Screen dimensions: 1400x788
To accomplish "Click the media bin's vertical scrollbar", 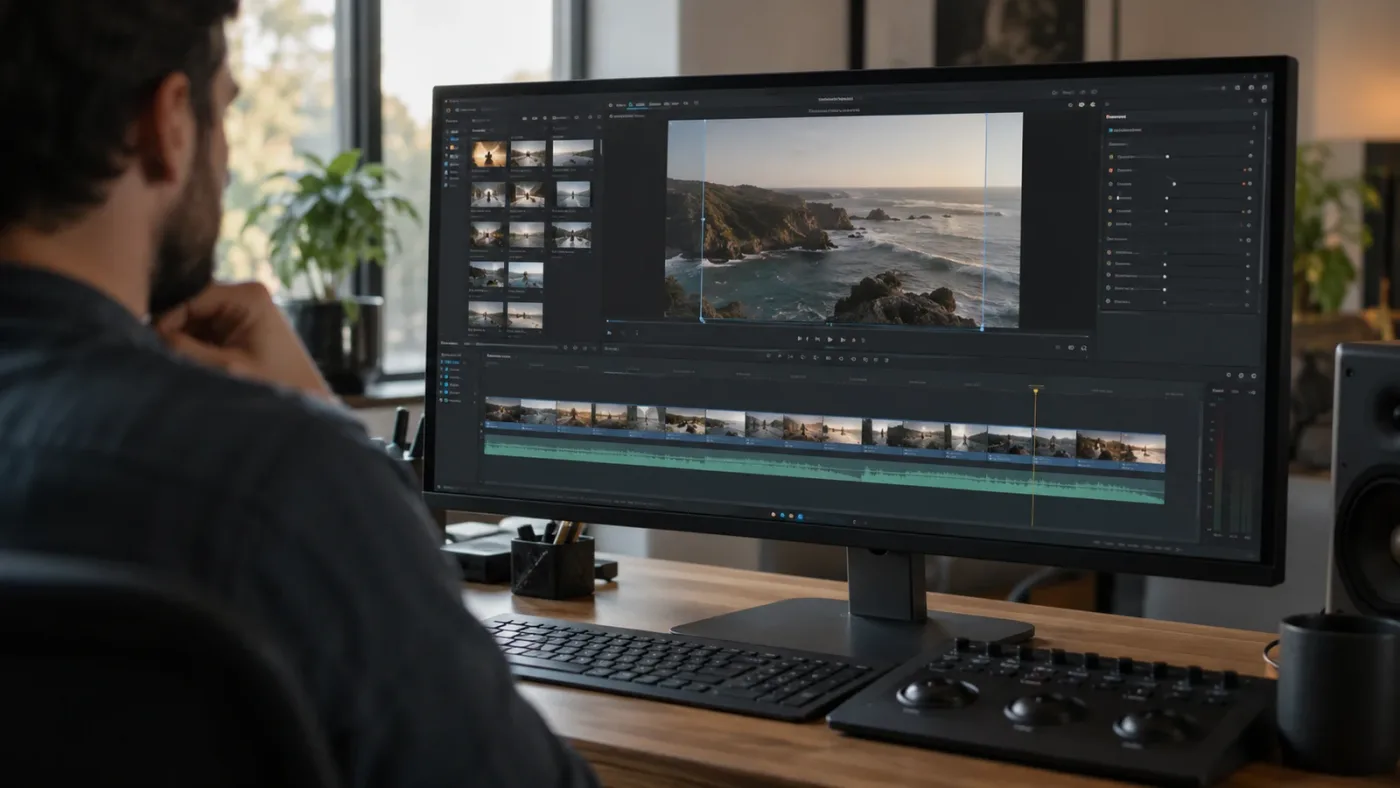I will [x=601, y=147].
